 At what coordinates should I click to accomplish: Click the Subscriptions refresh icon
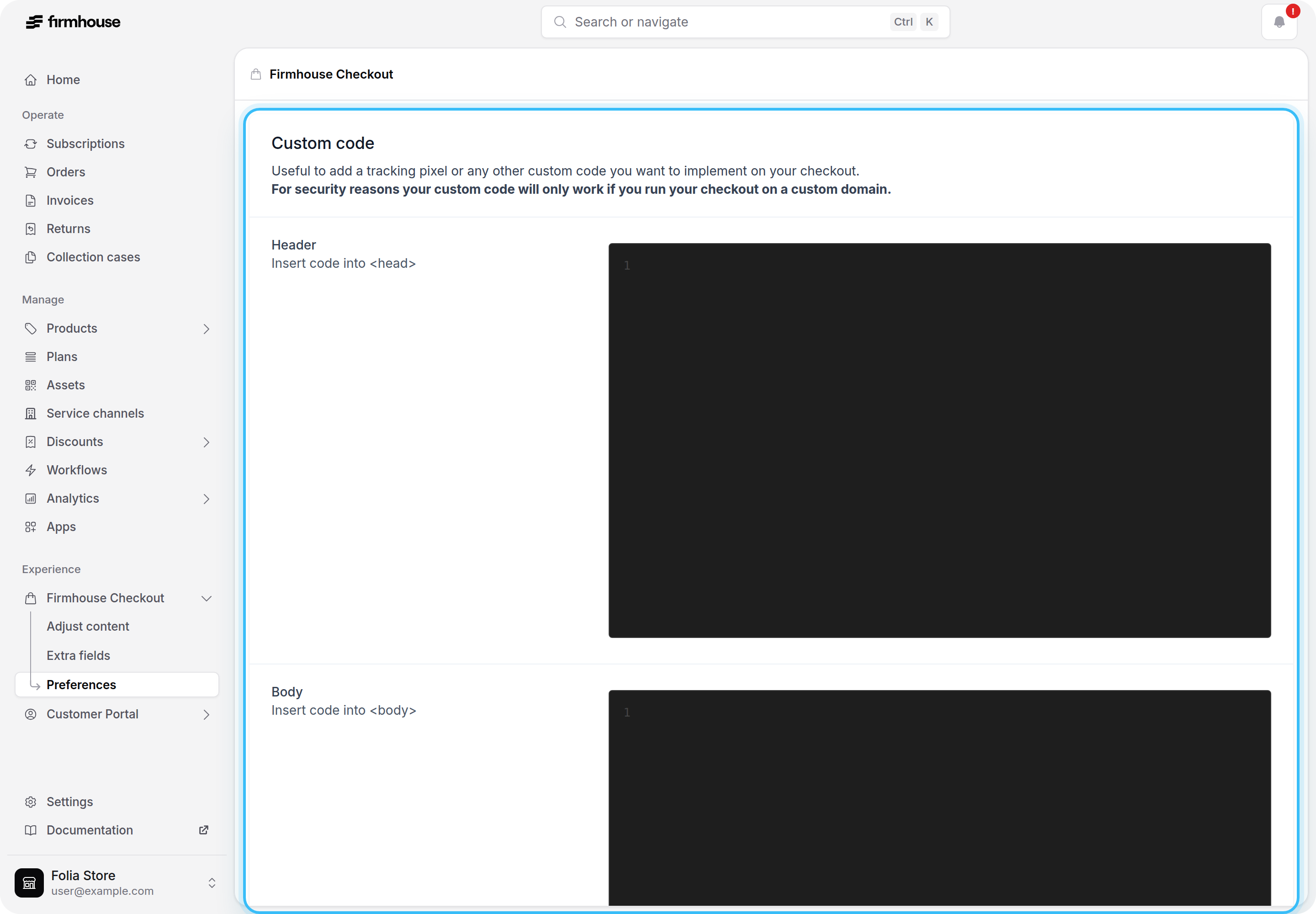31,144
